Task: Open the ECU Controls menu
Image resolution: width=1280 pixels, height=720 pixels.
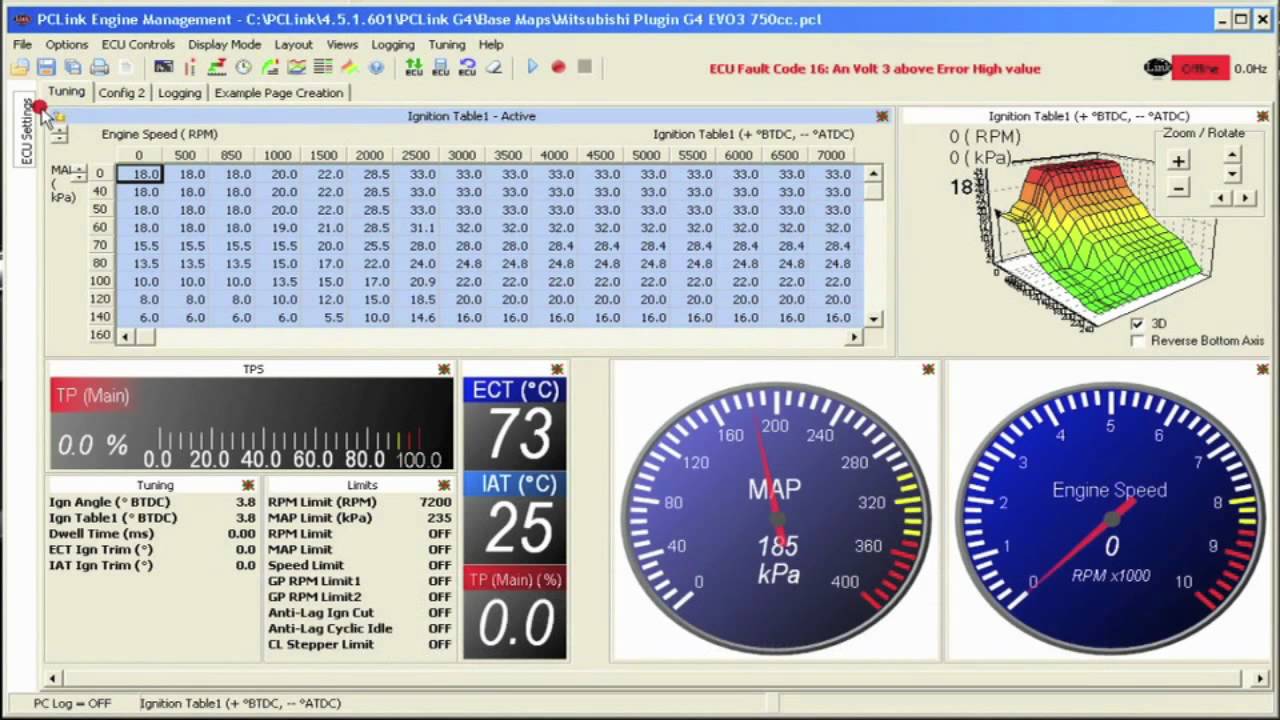Action: 138,45
